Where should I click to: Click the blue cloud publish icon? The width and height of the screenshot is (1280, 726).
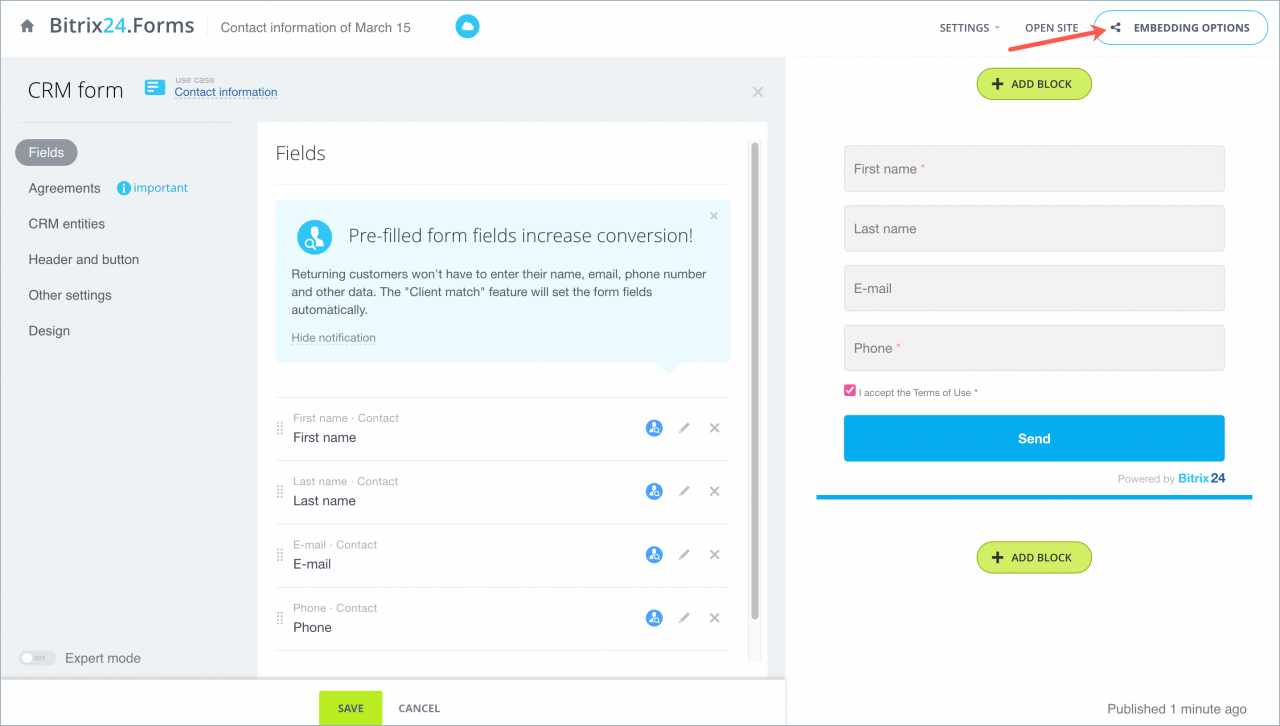click(x=467, y=27)
